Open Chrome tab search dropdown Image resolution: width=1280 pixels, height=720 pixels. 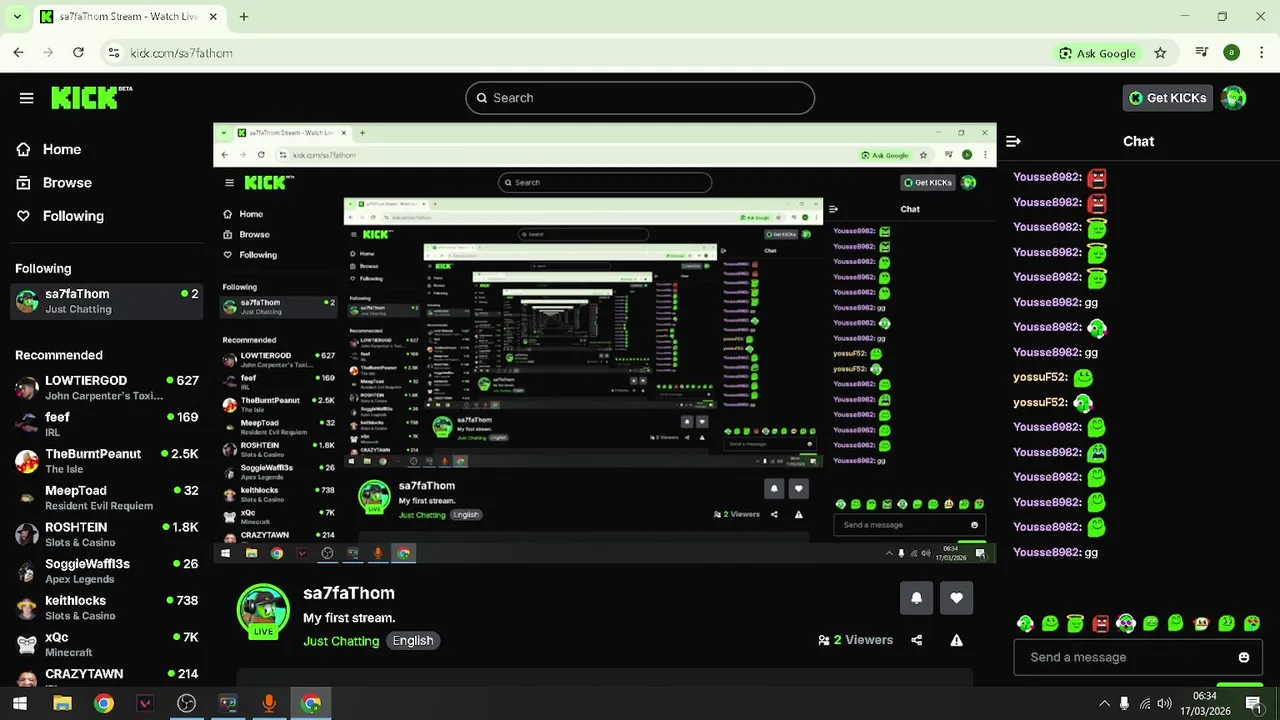pos(17,17)
